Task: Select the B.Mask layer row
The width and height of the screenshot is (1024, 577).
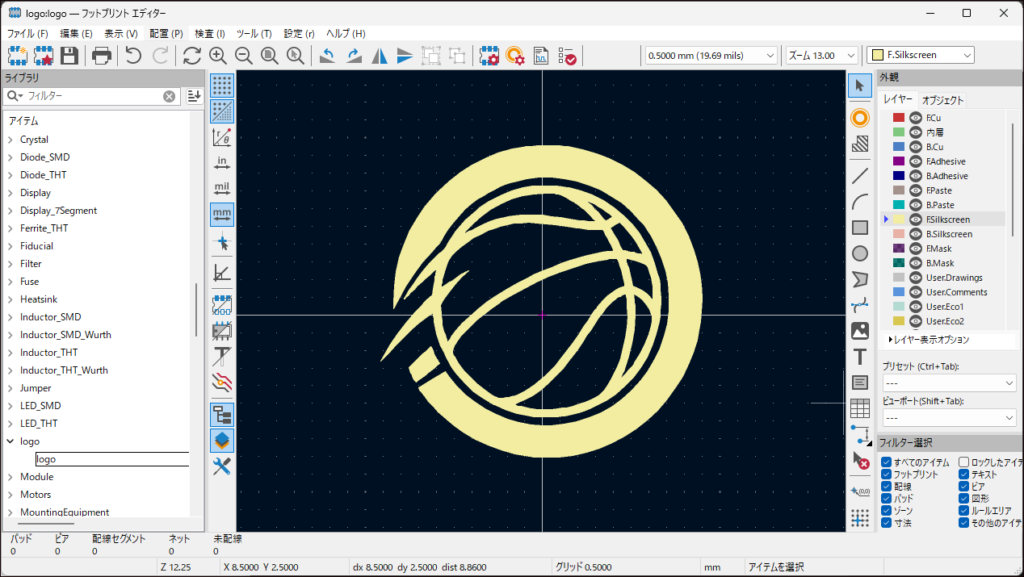Action: pyautogui.click(x=941, y=263)
